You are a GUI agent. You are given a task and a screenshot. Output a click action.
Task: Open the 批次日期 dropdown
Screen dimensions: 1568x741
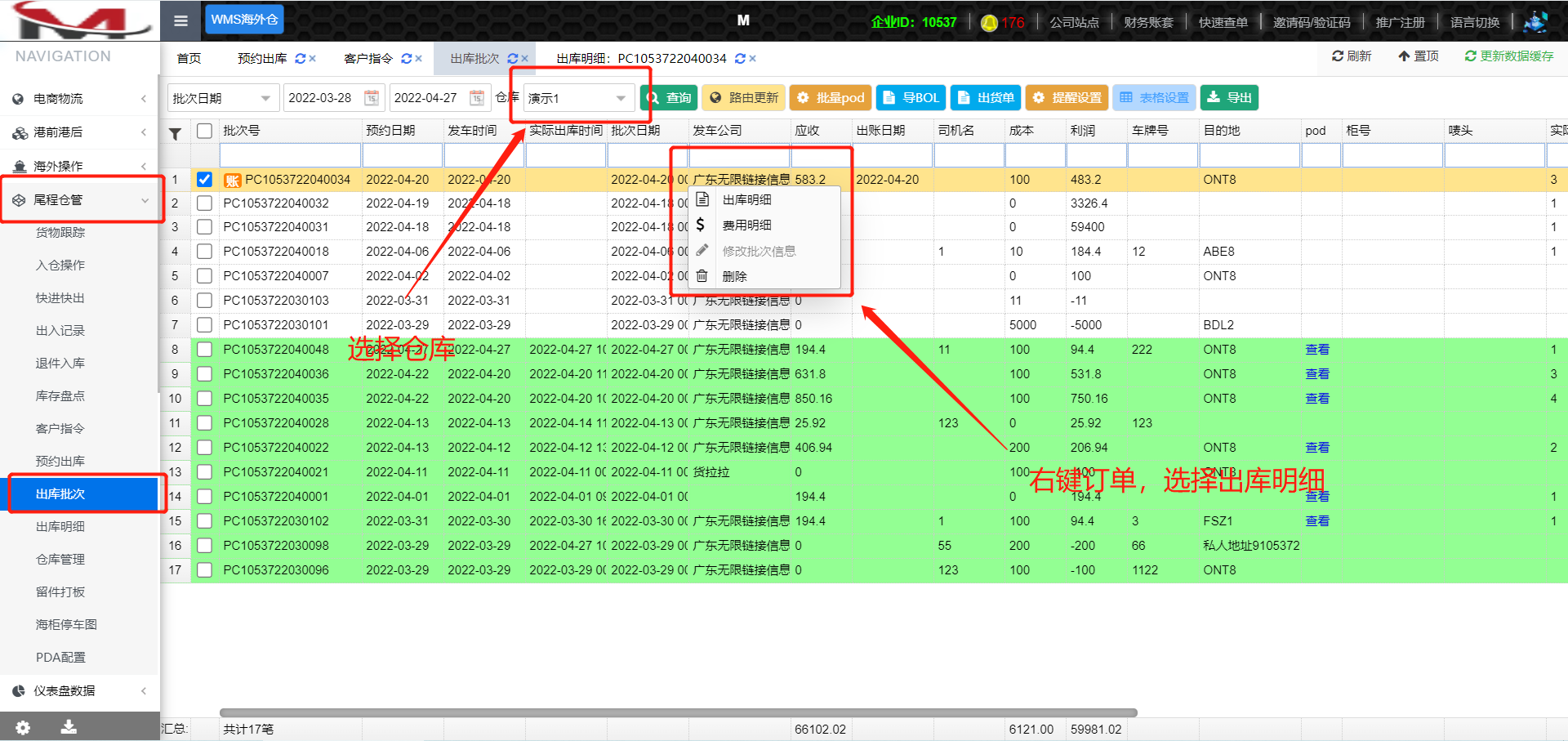[221, 98]
